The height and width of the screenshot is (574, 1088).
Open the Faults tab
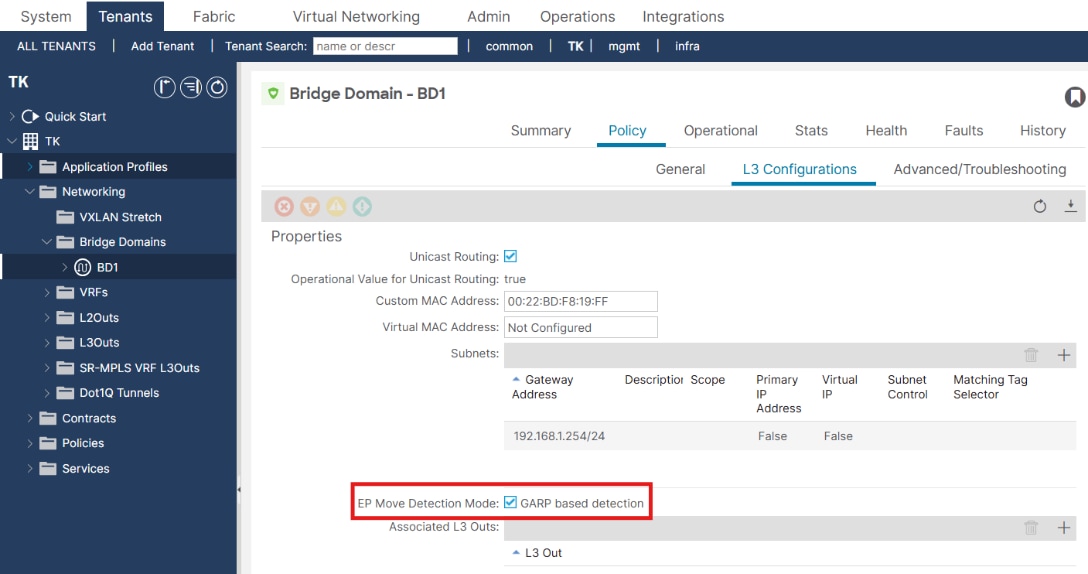pyautogui.click(x=964, y=130)
